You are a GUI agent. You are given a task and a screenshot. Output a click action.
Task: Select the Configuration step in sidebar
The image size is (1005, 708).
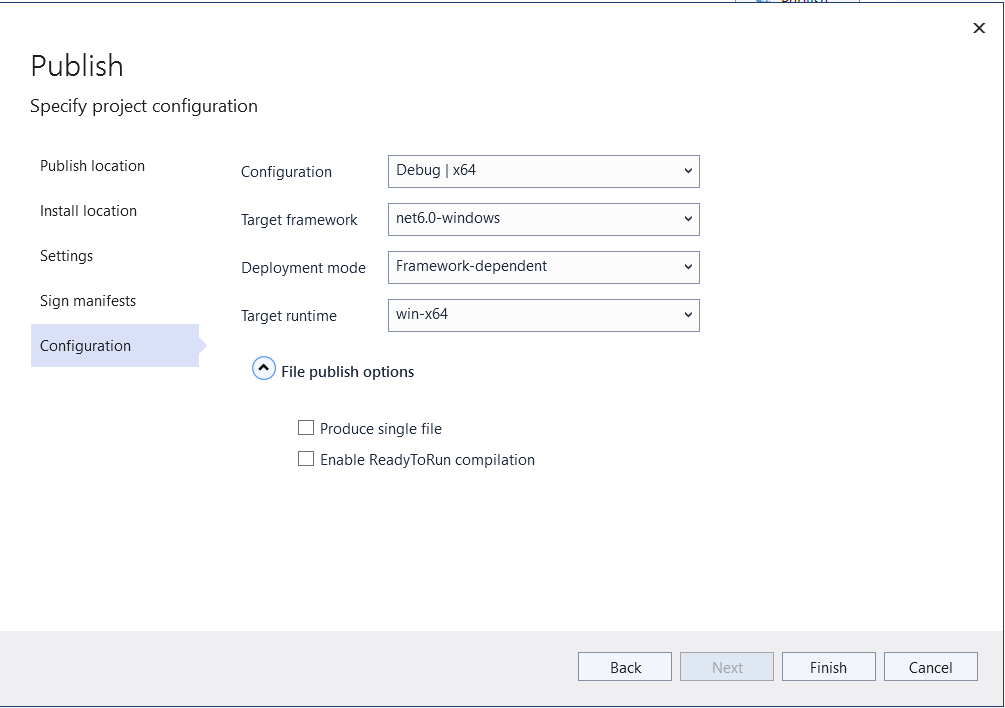click(115, 345)
